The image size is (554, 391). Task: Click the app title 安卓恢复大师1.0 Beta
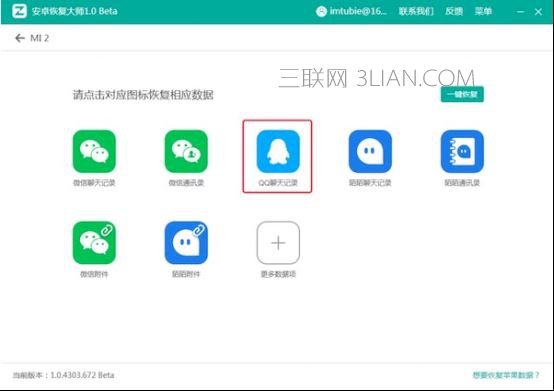(75, 11)
